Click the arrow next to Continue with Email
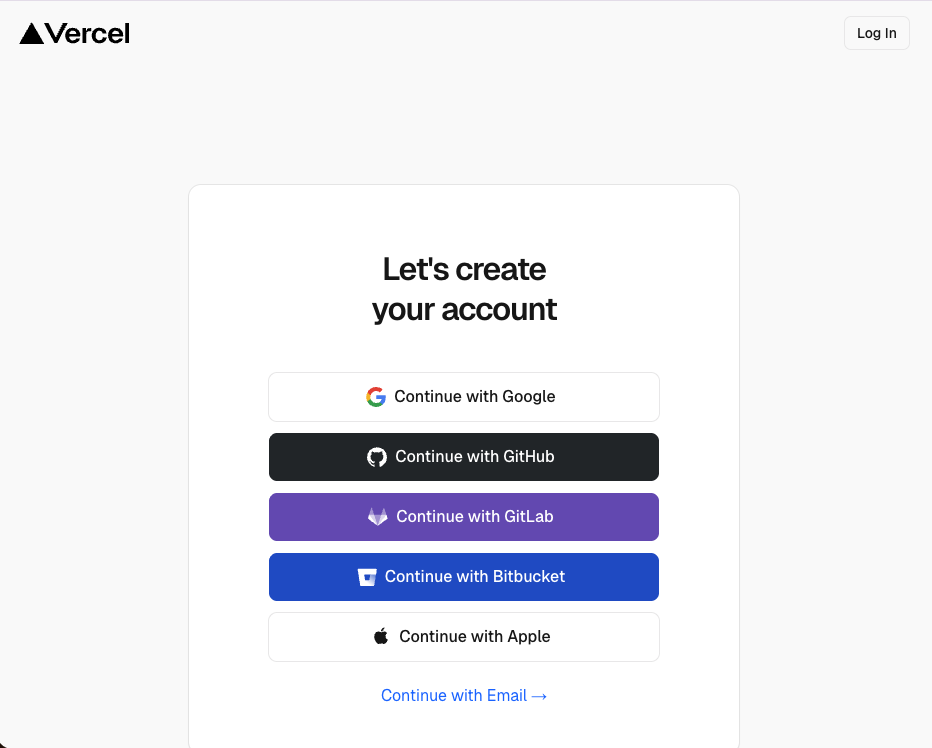The image size is (932, 748). 540,695
